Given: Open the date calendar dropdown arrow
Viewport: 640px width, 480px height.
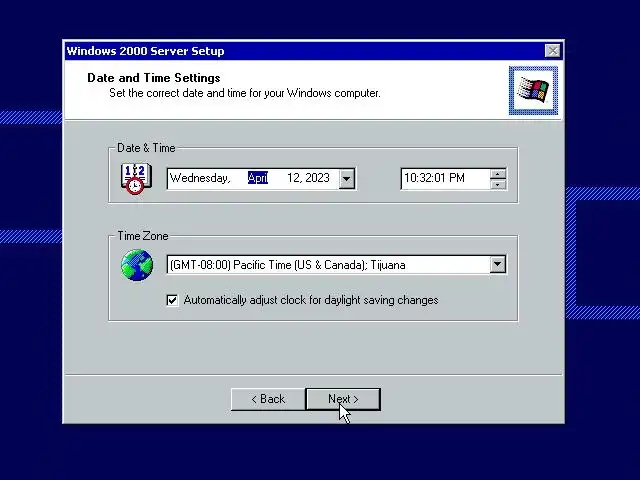Looking at the screenshot, I should click(x=346, y=179).
